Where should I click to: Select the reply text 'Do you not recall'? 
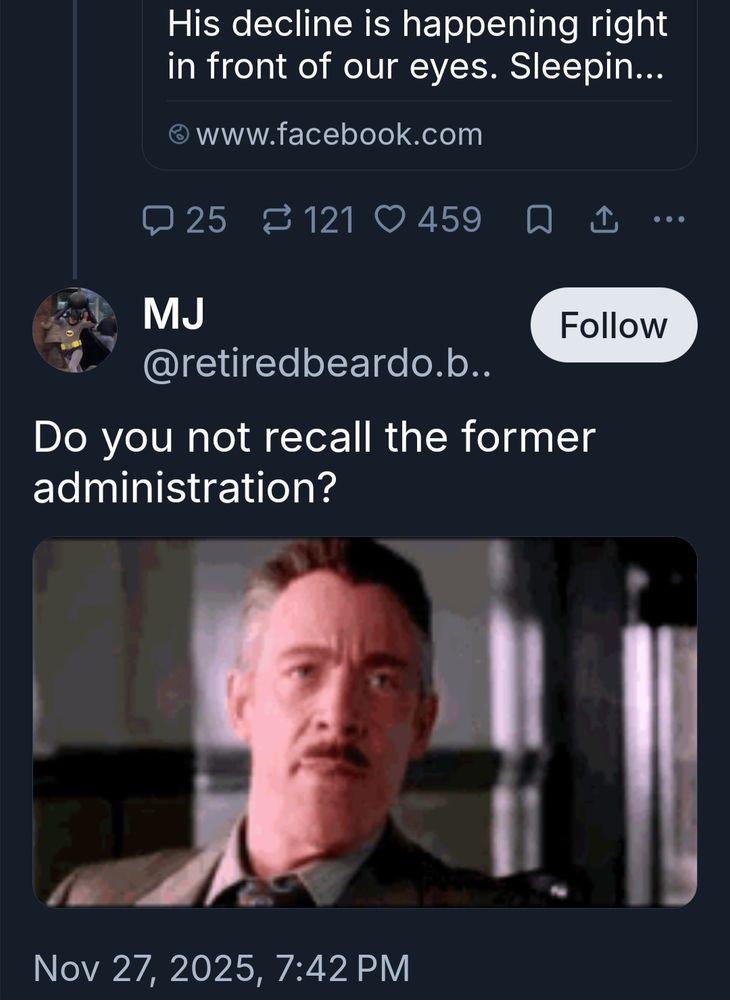[x=203, y=438]
